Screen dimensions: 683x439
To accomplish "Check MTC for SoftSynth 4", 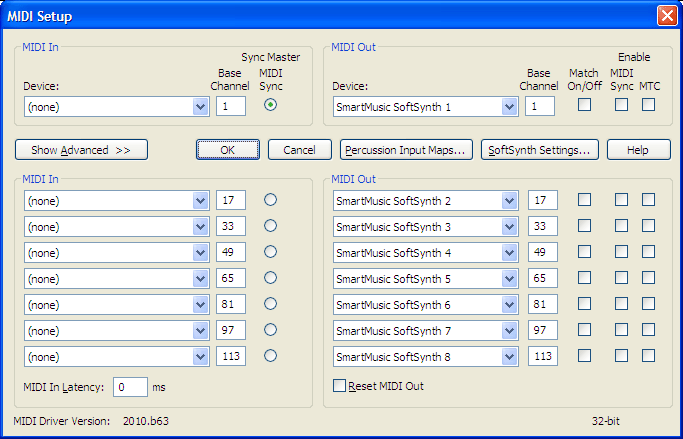I will tap(649, 252).
